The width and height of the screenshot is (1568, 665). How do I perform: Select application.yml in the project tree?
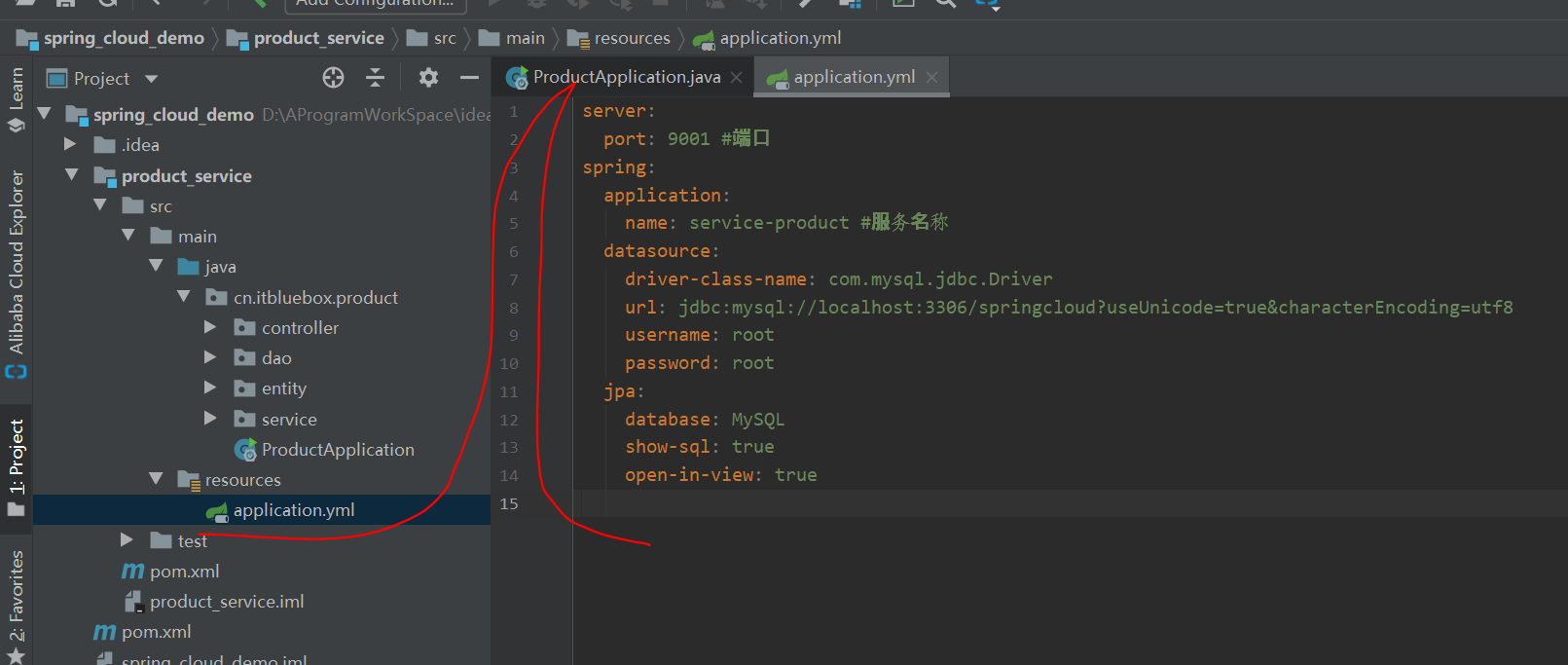(294, 510)
